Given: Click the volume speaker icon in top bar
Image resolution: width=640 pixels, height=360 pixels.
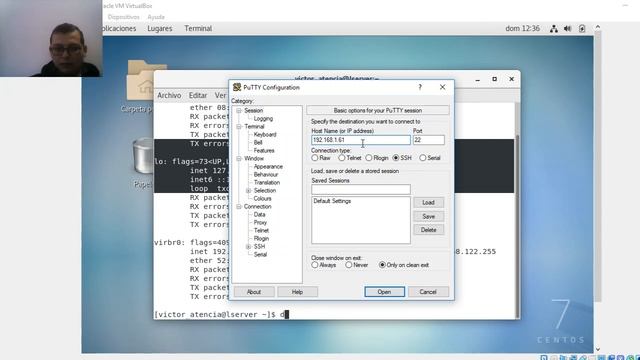Looking at the screenshot, I should [x=567, y=29].
